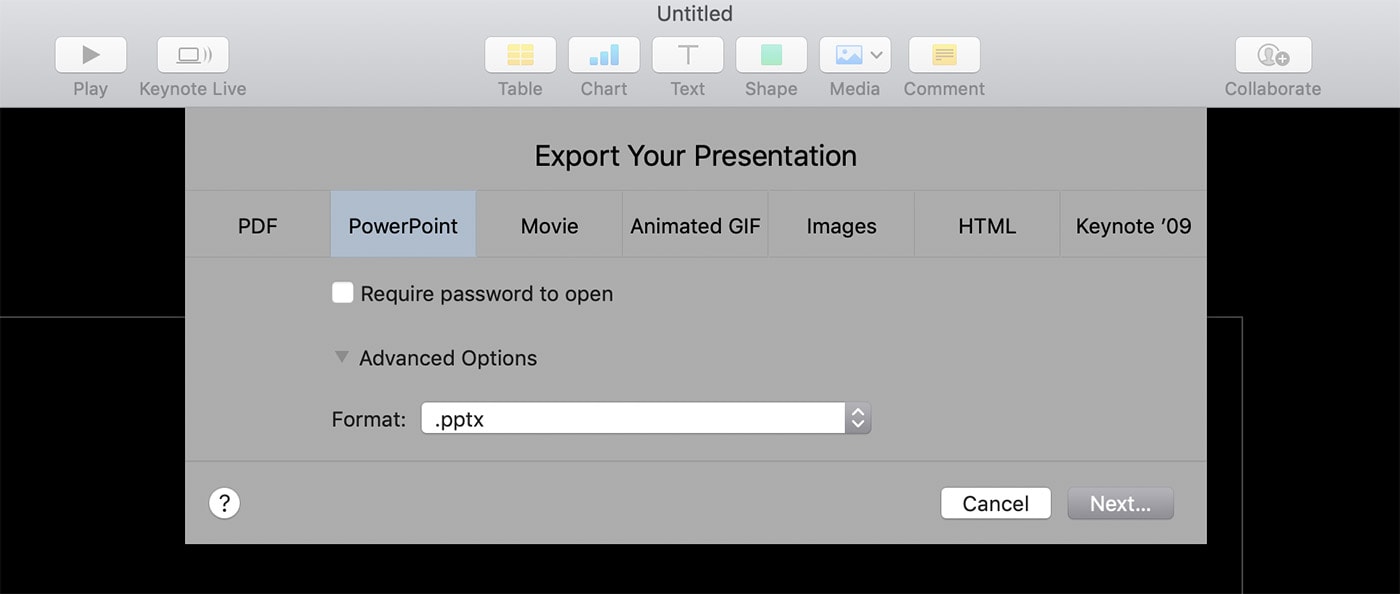
Task: Click the Next... button
Action: click(x=1120, y=504)
